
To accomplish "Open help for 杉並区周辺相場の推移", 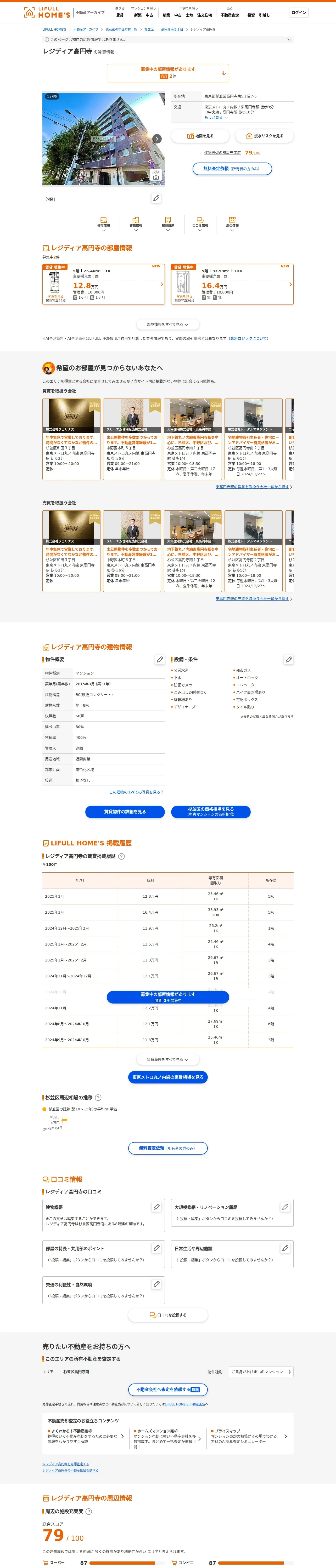I will (x=98, y=1098).
